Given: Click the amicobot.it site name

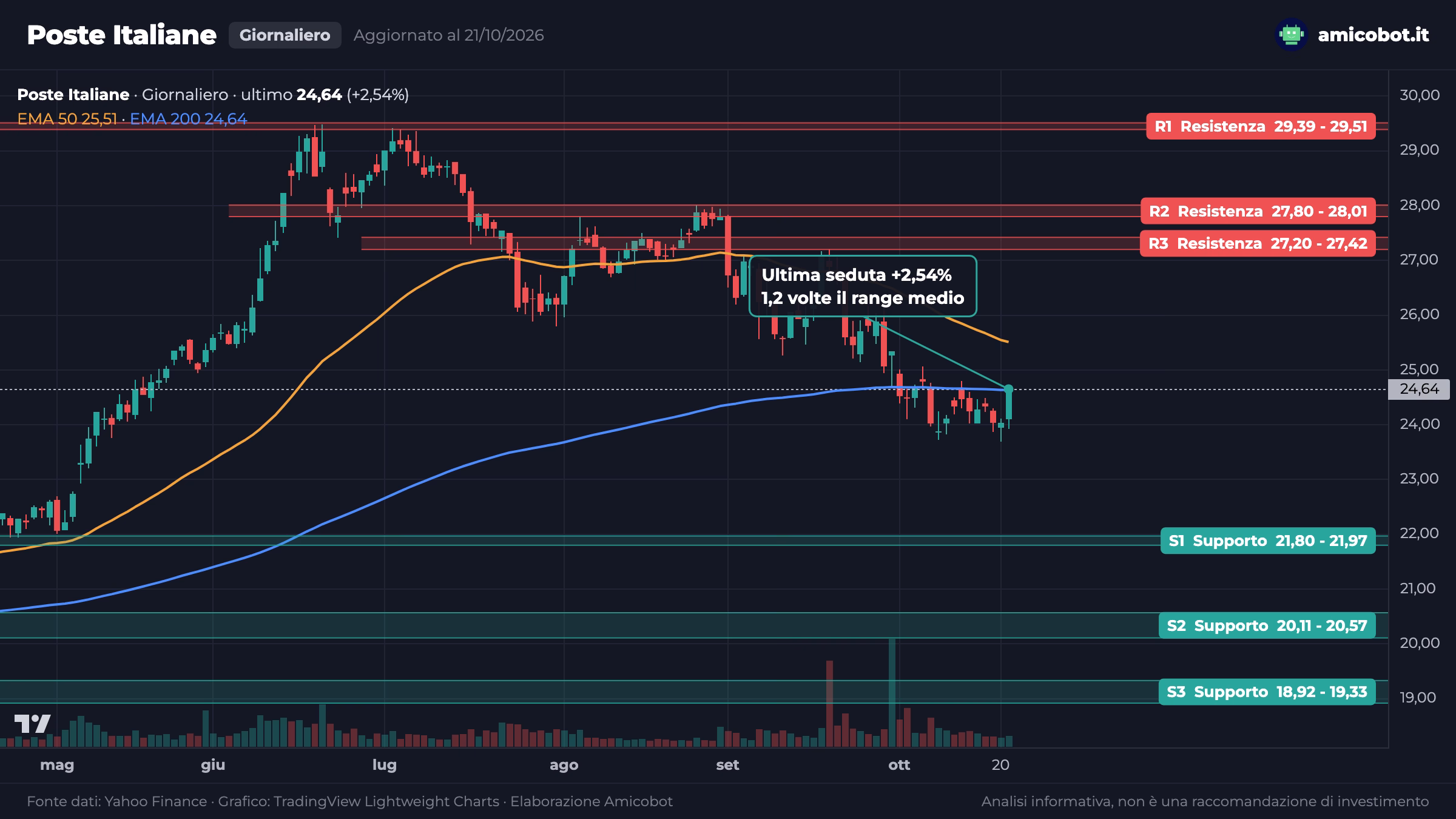Looking at the screenshot, I should point(1373,35).
